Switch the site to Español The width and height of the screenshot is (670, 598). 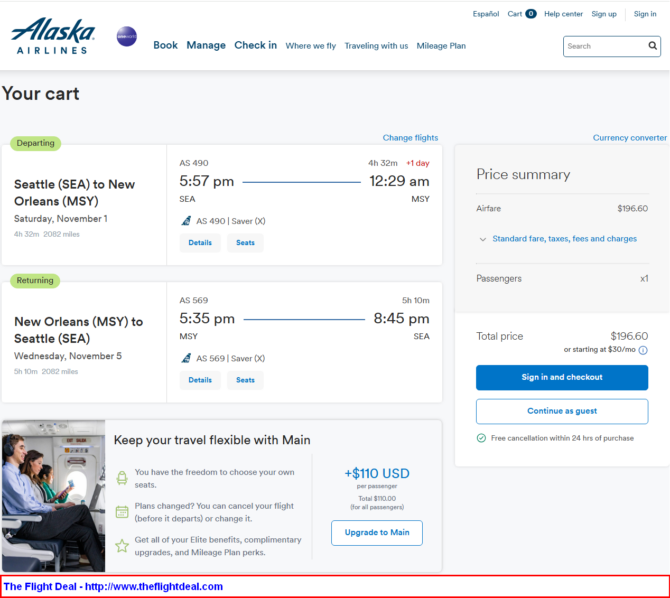pos(486,14)
